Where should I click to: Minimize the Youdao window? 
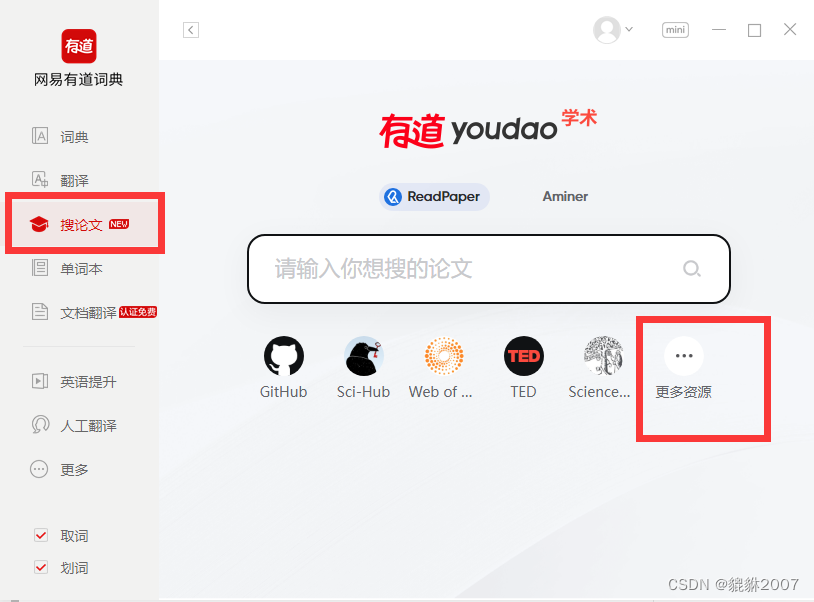click(x=719, y=30)
